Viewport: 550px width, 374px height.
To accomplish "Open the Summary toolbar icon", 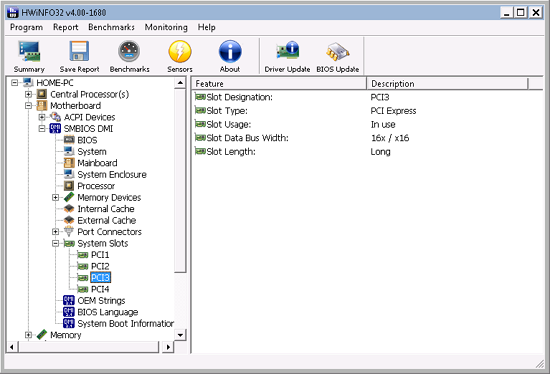I will pyautogui.click(x=29, y=52).
